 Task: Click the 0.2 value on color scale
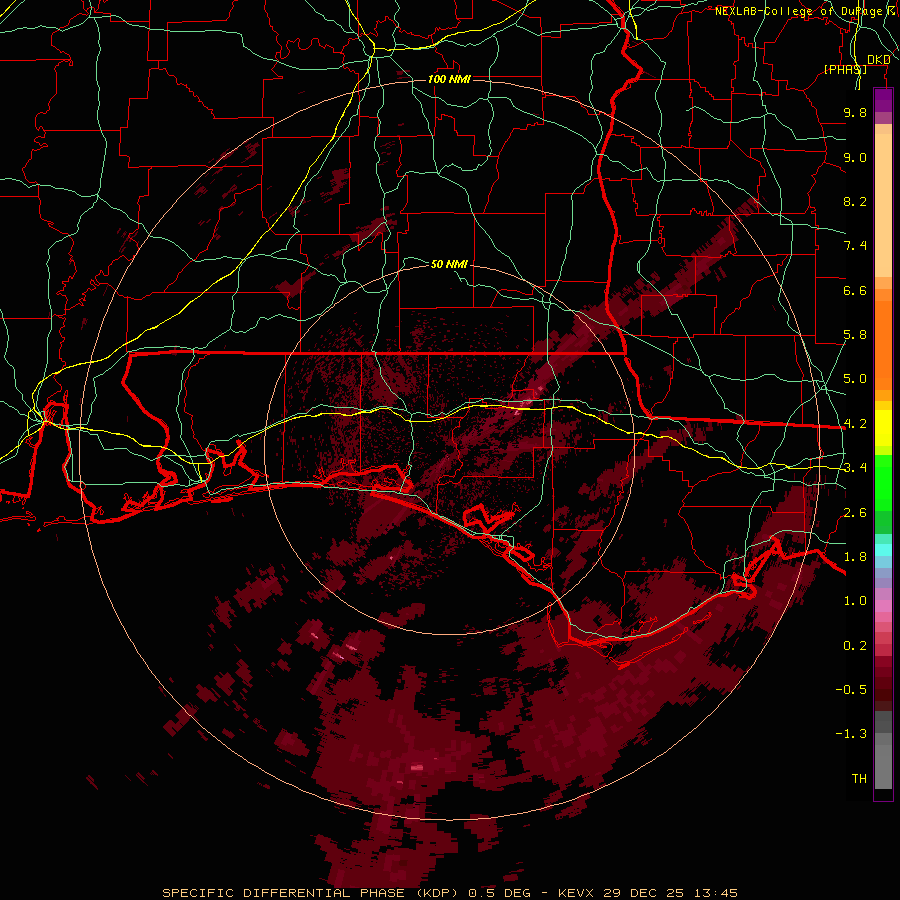click(x=855, y=646)
